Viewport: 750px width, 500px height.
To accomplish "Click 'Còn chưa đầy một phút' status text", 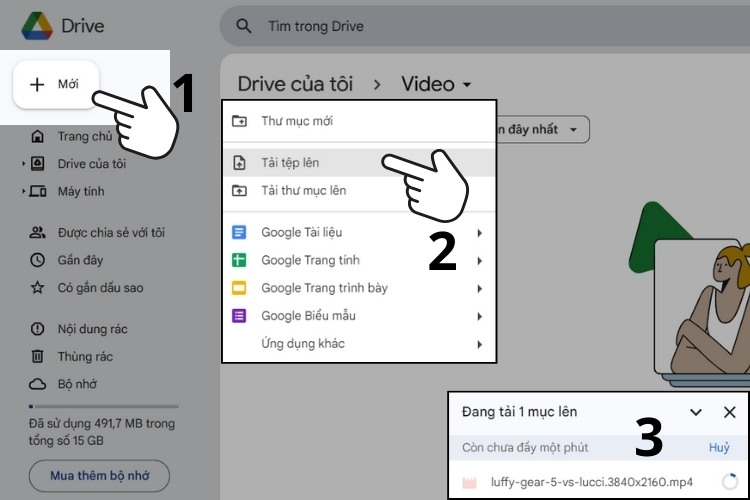I will pos(525,447).
